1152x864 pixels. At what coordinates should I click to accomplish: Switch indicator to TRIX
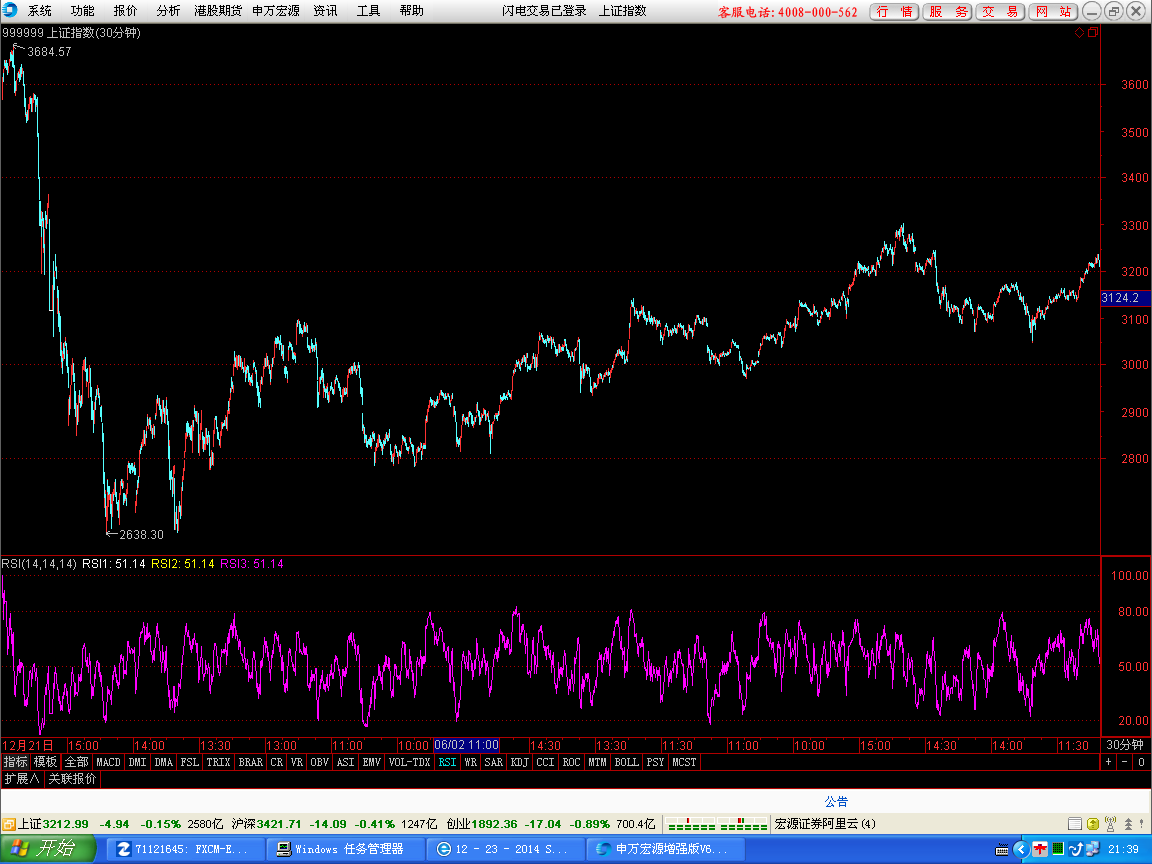click(x=218, y=762)
